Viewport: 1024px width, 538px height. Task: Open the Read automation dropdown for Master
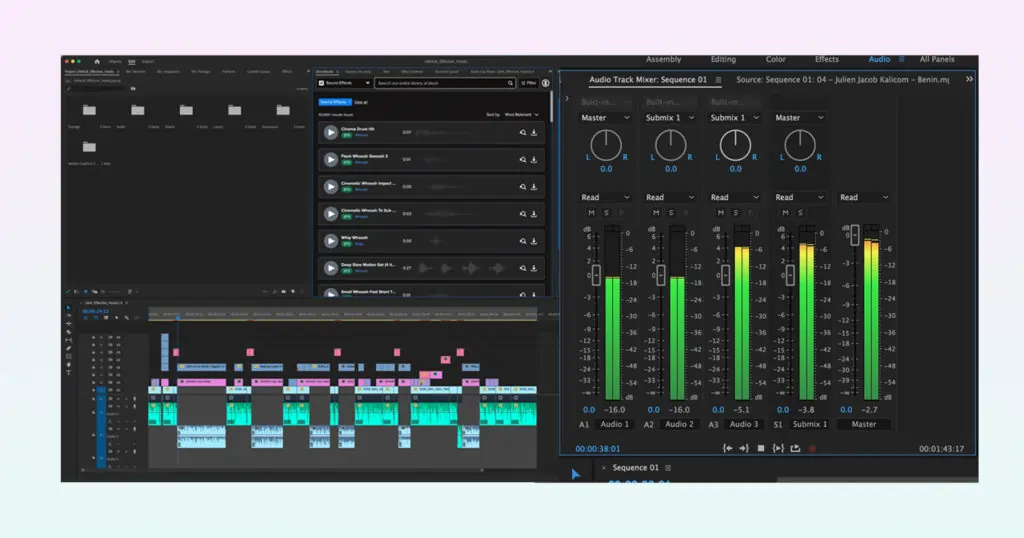point(863,197)
